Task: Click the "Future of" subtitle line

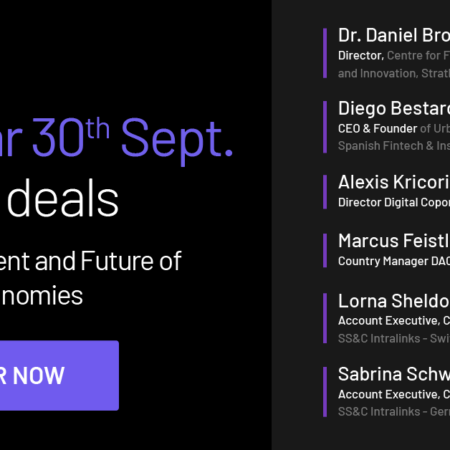Action: 131,261
